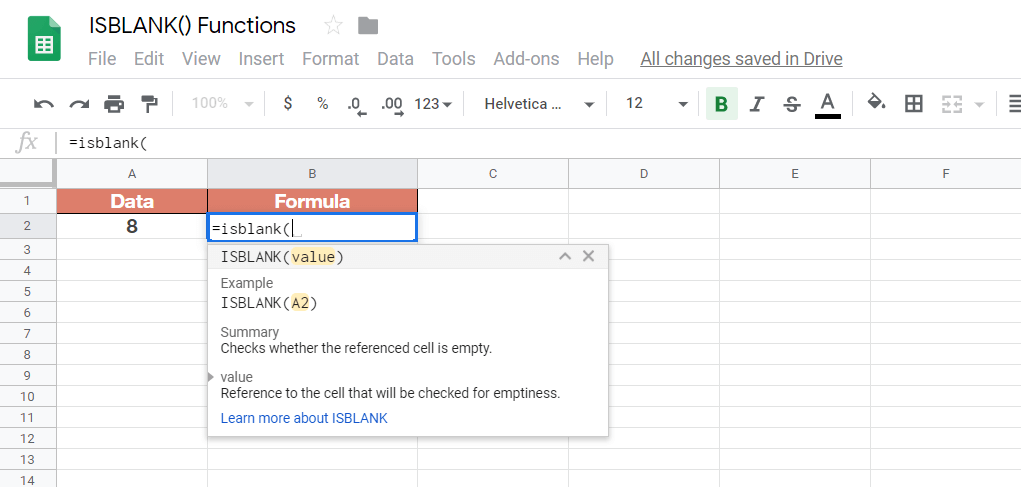
Task: Open the 123 number format dropdown
Action: point(433,104)
